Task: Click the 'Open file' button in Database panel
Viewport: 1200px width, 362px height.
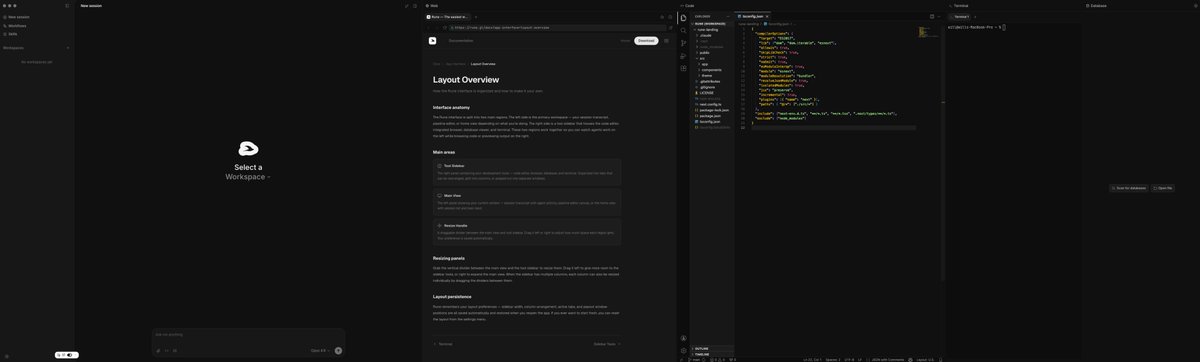Action: click(1163, 188)
